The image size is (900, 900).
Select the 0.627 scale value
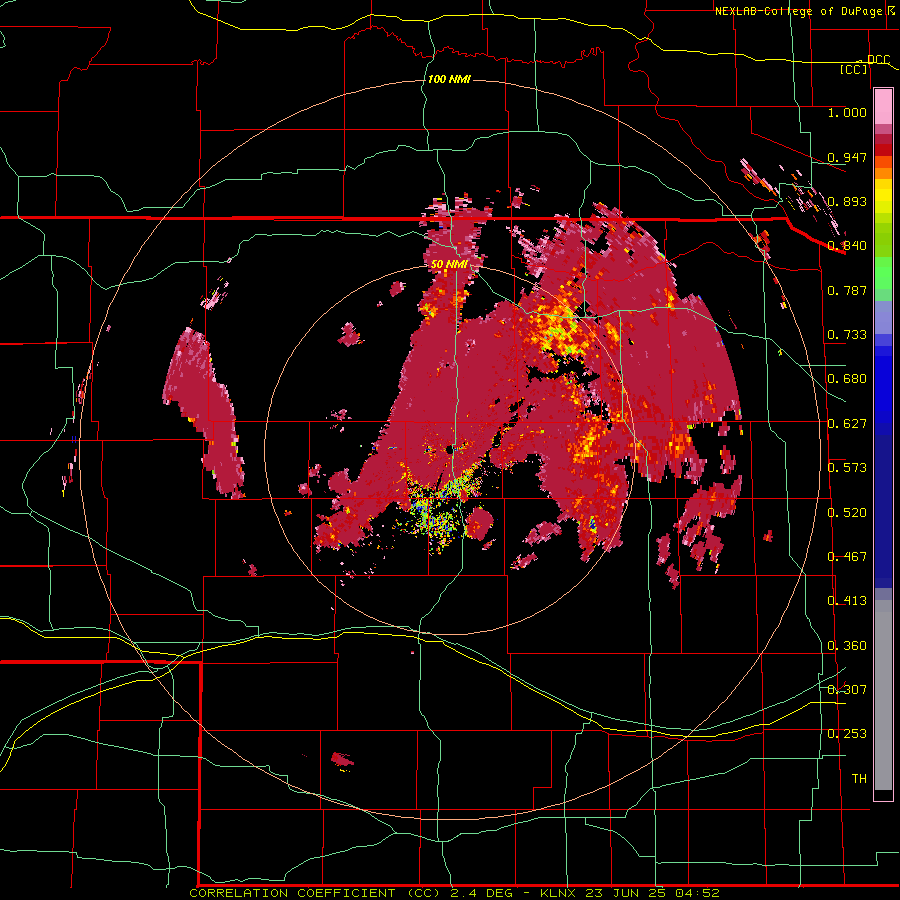point(847,424)
